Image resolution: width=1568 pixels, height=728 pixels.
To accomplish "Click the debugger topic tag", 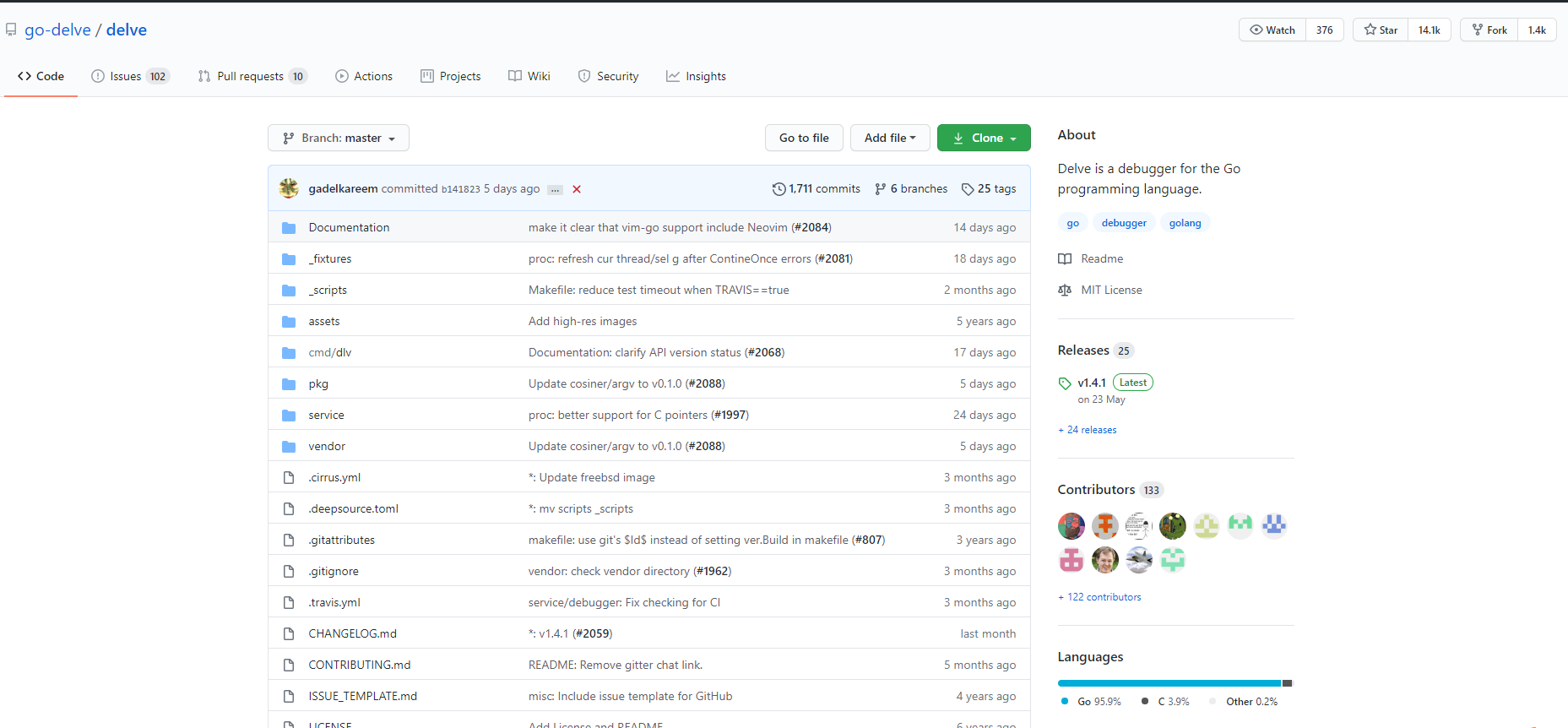I will pos(1124,223).
